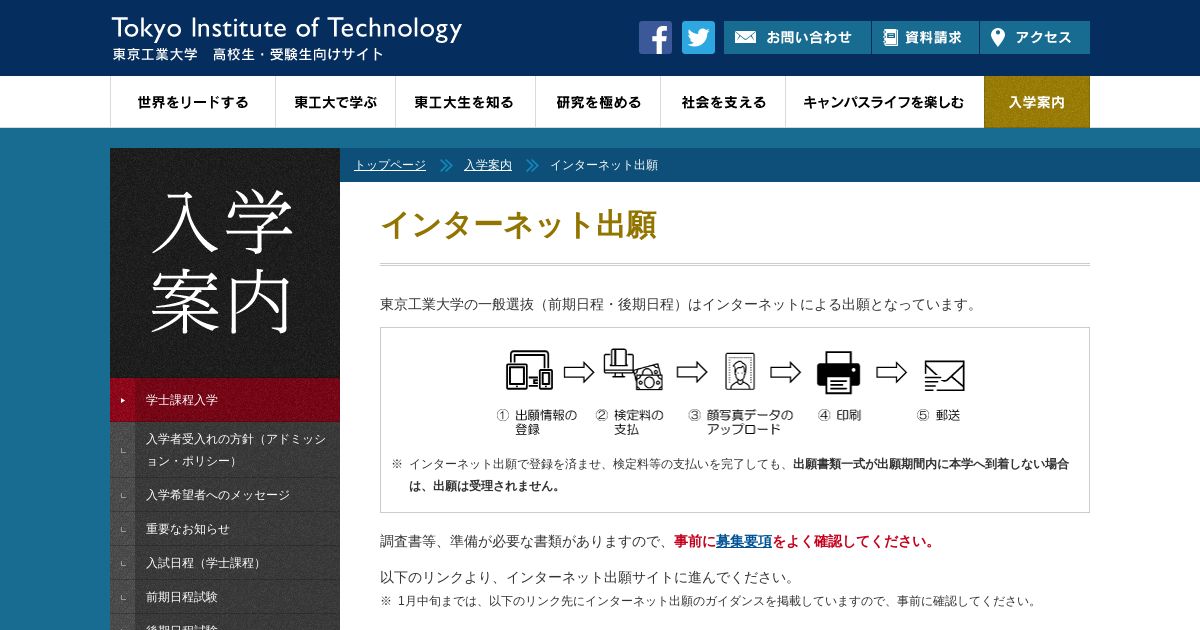Click the envelope icon for 郵送 step

click(x=944, y=375)
